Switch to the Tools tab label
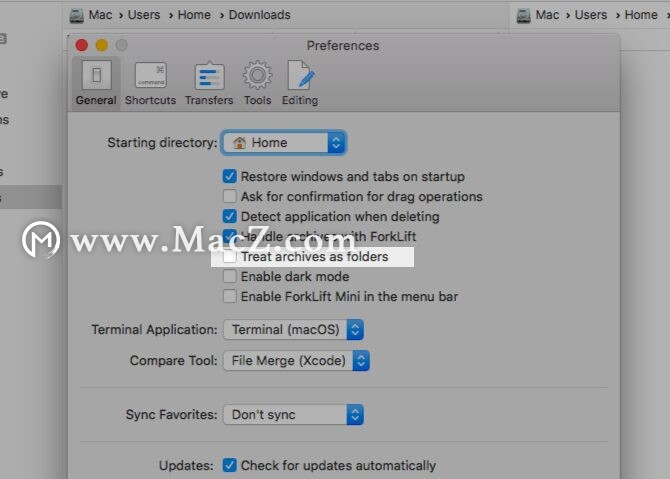670x479 pixels. coord(258,100)
